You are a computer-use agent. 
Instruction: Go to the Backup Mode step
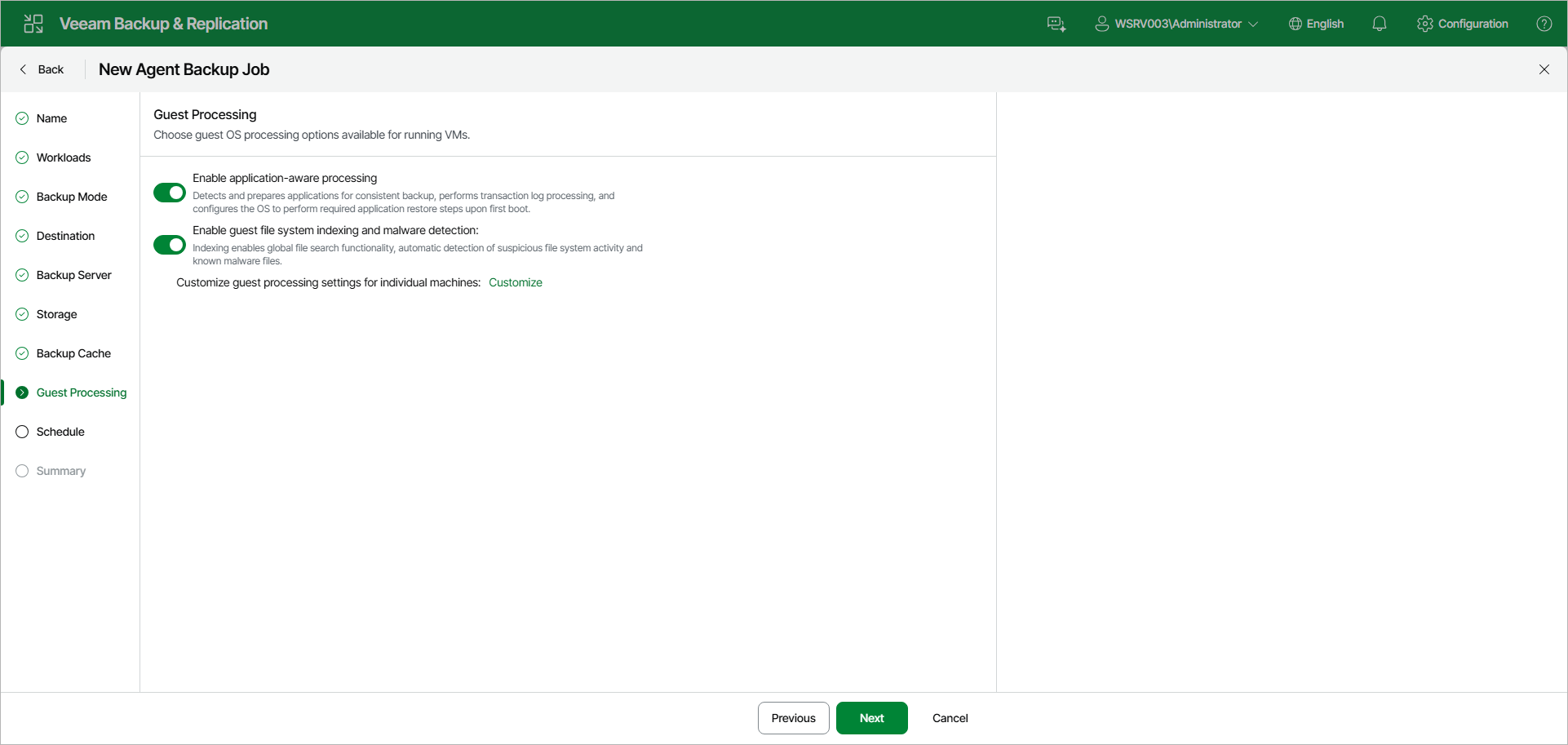pos(72,197)
